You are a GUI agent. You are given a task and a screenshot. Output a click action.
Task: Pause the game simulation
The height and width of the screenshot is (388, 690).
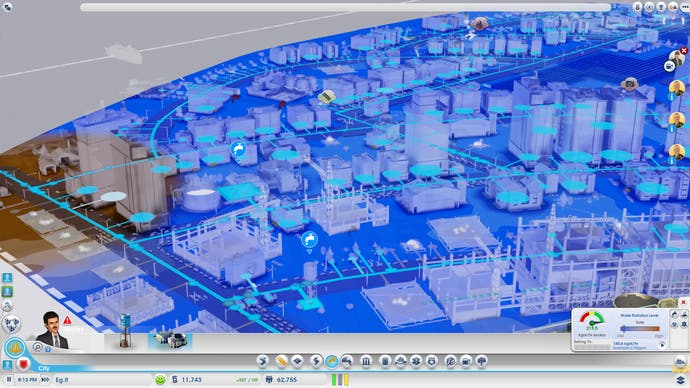point(8,379)
